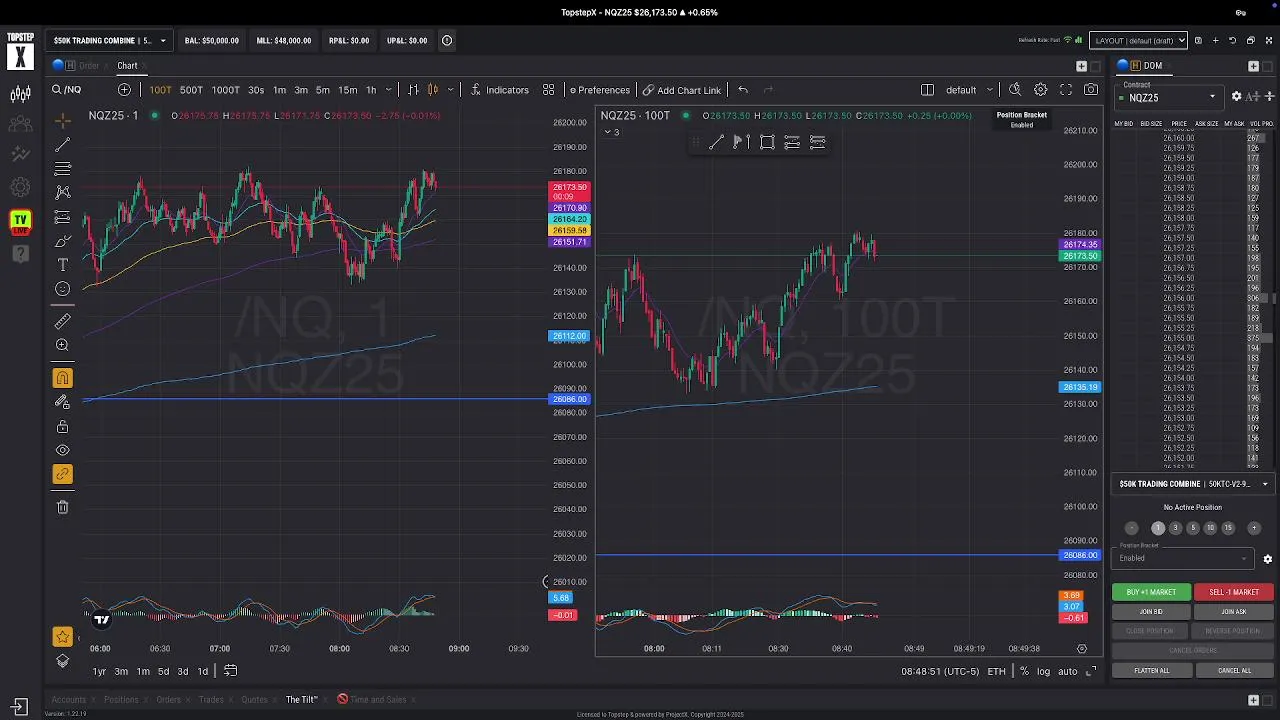Image resolution: width=1280 pixels, height=720 pixels.
Task: Undo last chart action
Action: pyautogui.click(x=743, y=90)
